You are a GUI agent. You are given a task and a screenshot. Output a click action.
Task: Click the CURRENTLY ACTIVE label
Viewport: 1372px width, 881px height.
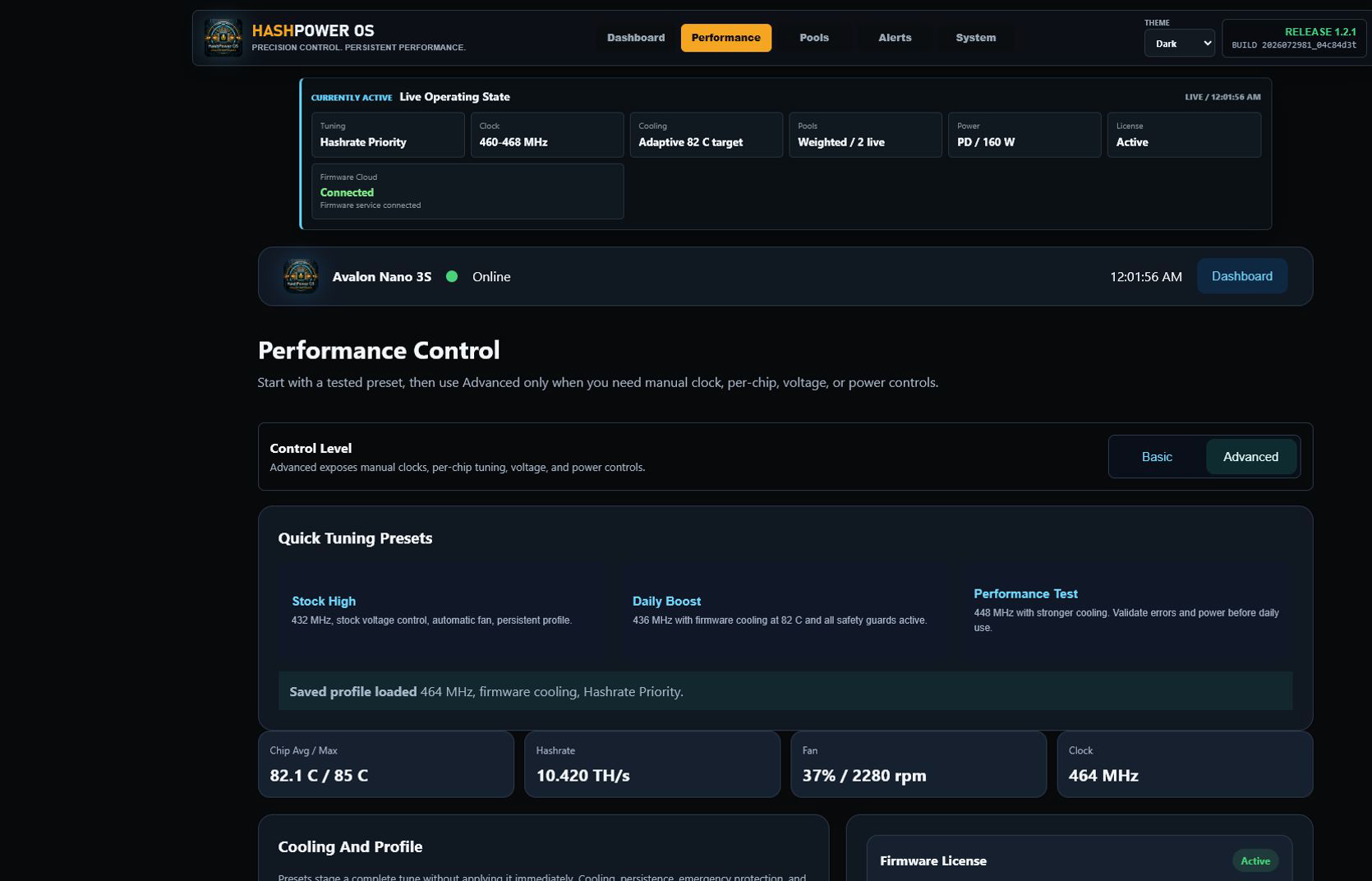(x=352, y=97)
